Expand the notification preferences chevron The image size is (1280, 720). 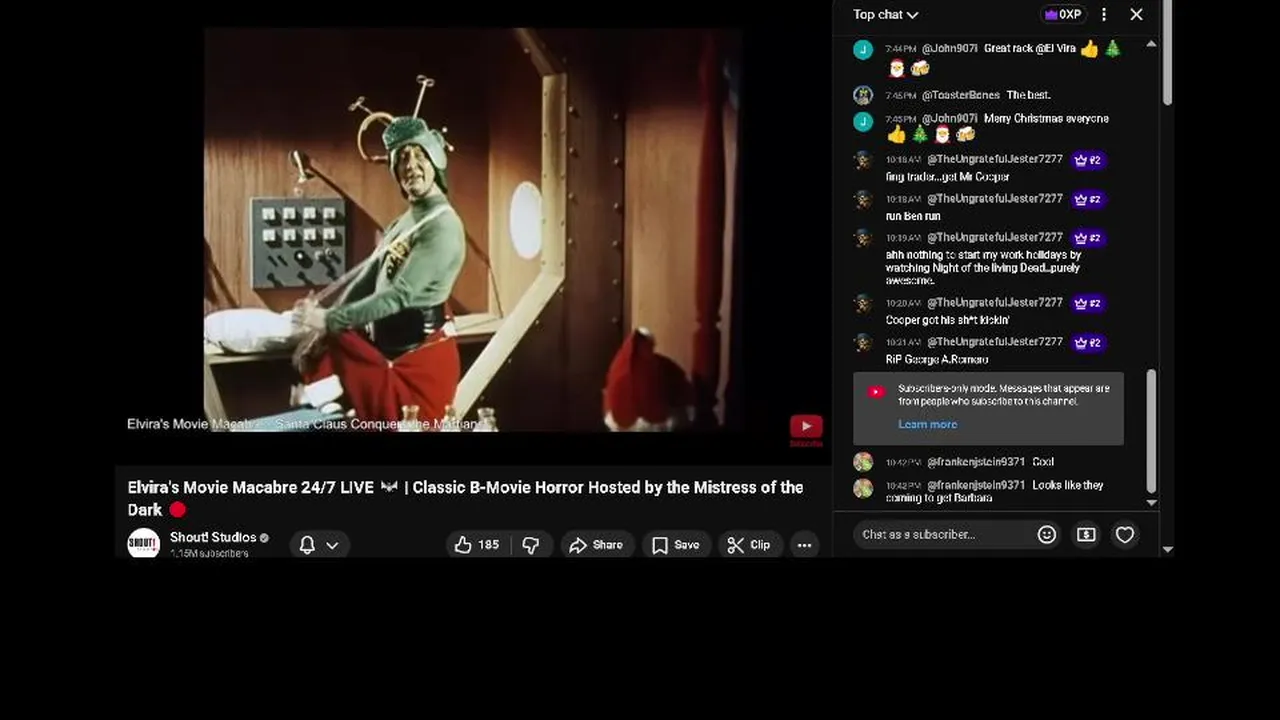[x=332, y=545]
